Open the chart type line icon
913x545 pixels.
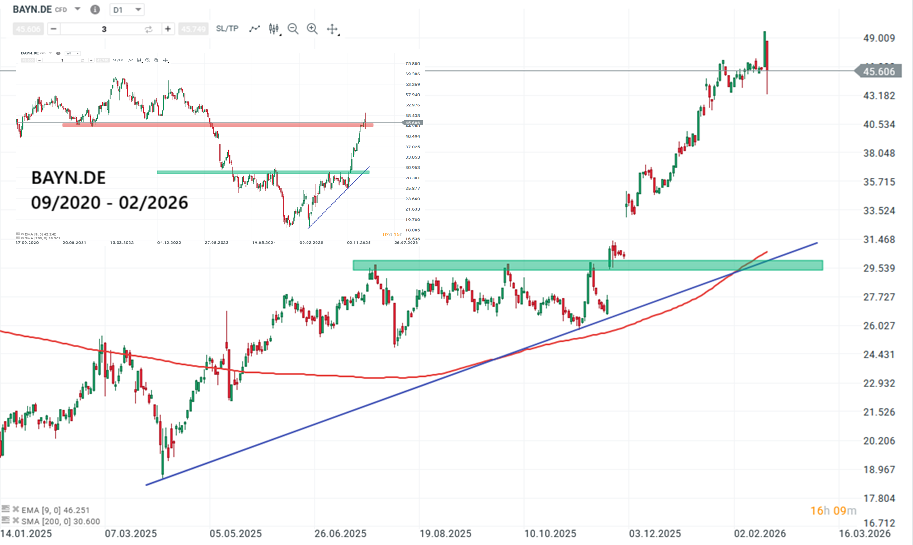(x=254, y=29)
